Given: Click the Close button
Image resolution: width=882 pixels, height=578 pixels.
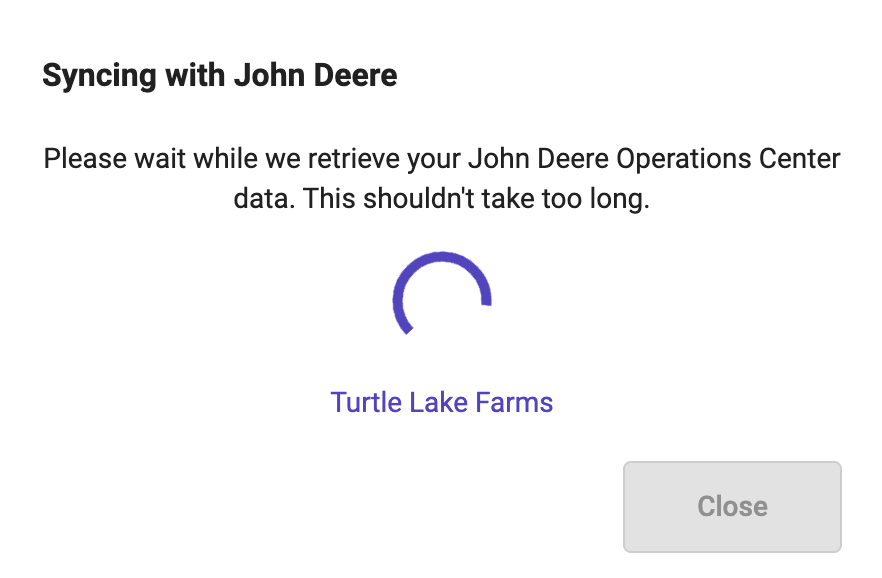Looking at the screenshot, I should point(732,507).
